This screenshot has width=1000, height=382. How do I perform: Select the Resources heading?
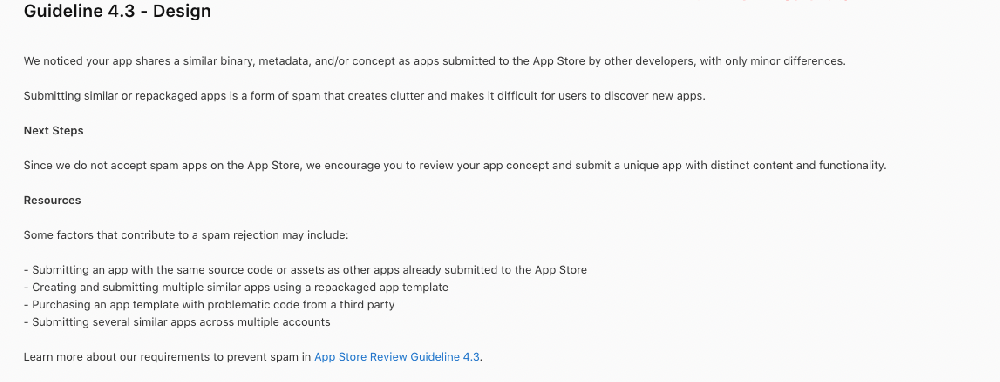tap(52, 200)
